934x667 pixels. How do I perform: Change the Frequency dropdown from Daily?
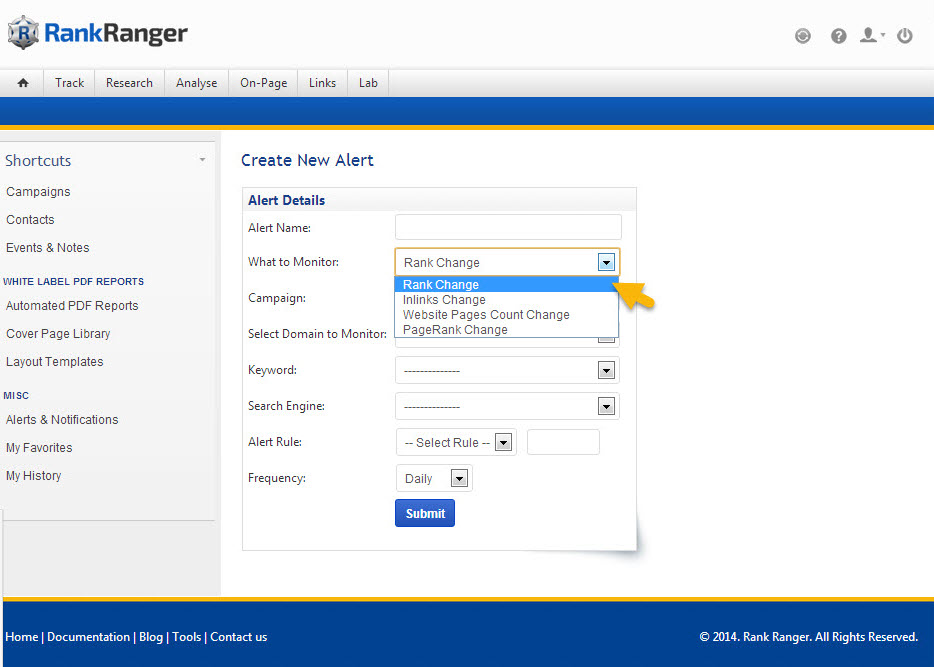[x=434, y=478]
